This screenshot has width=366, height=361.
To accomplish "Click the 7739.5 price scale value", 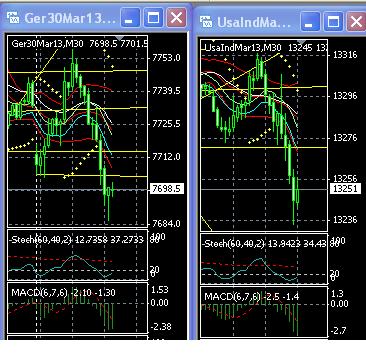I will coord(166,91).
